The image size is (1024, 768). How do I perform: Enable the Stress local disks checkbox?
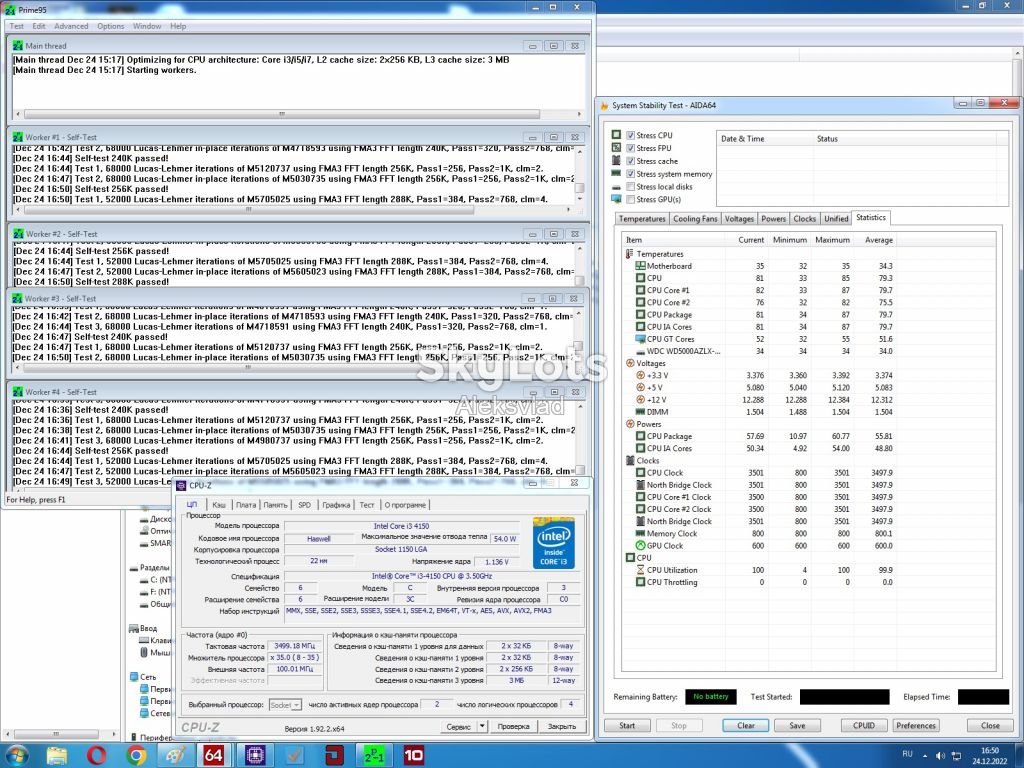click(630, 187)
